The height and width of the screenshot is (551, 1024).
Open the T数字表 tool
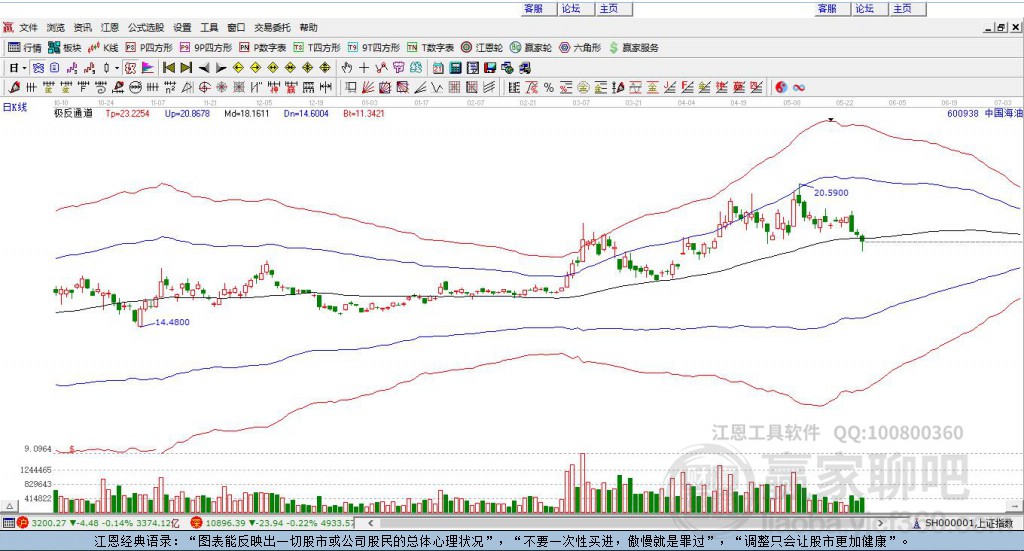pyautogui.click(x=430, y=48)
